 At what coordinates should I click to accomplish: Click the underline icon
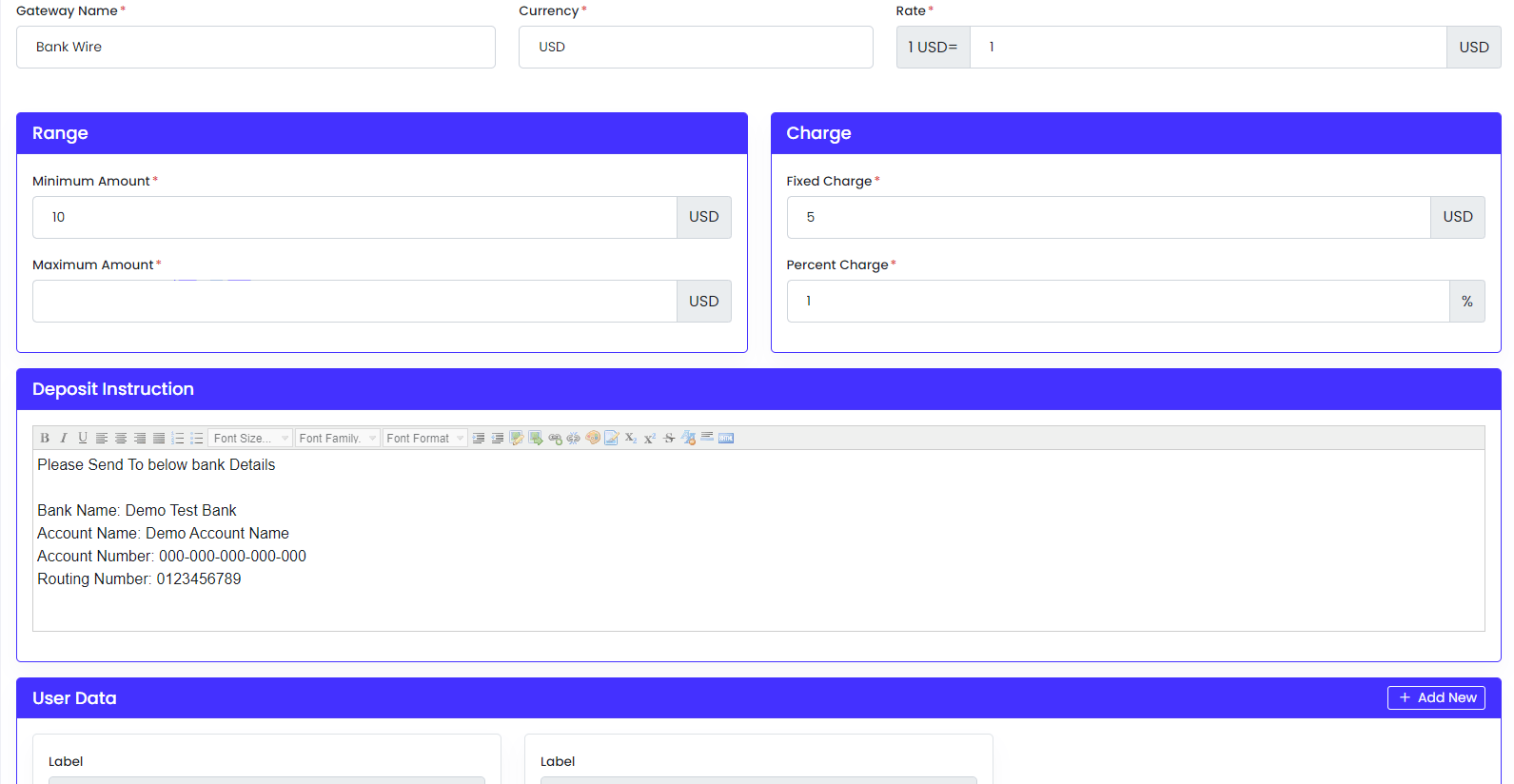(83, 438)
